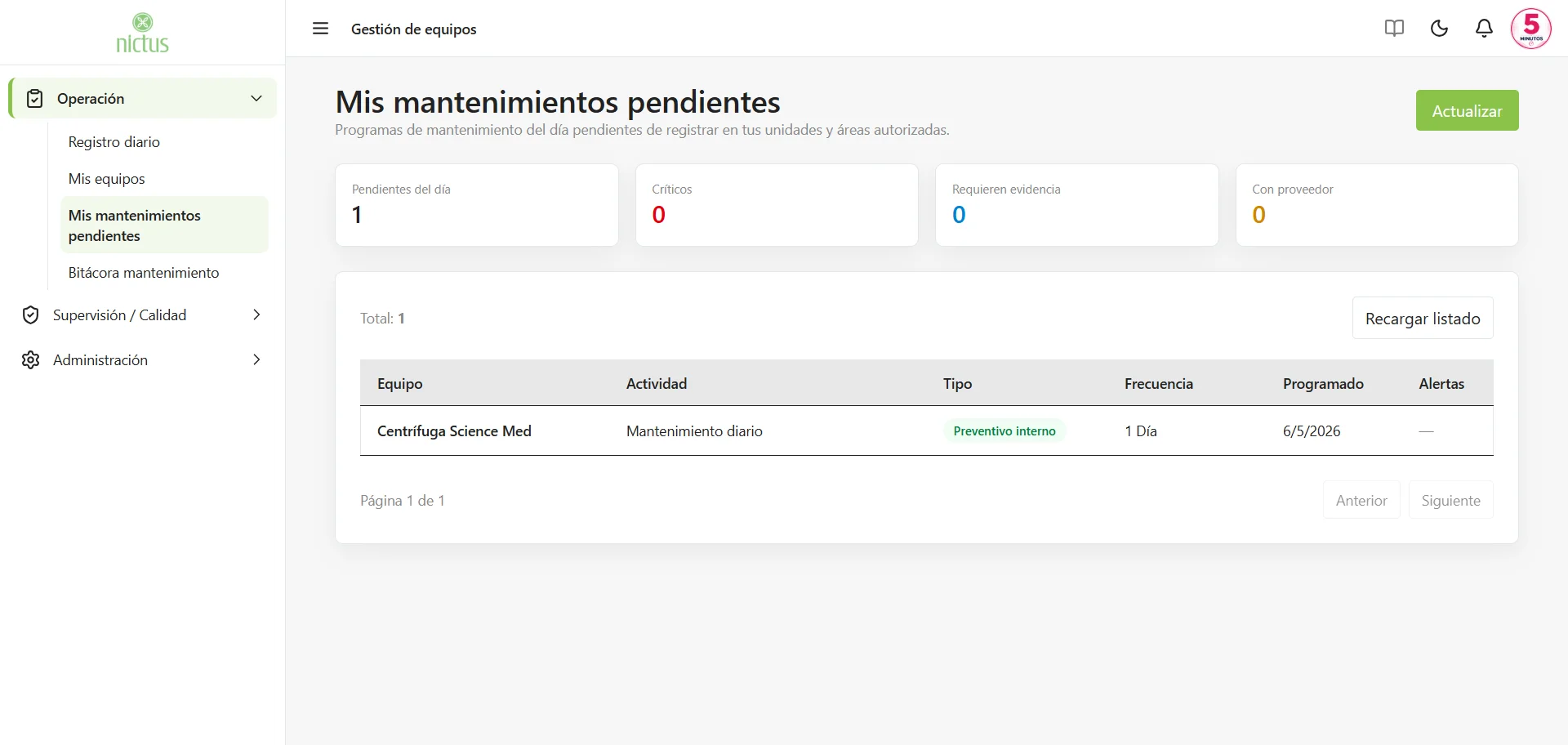The image size is (1568, 745).
Task: Collapse the Operación section chevron
Action: pos(256,99)
